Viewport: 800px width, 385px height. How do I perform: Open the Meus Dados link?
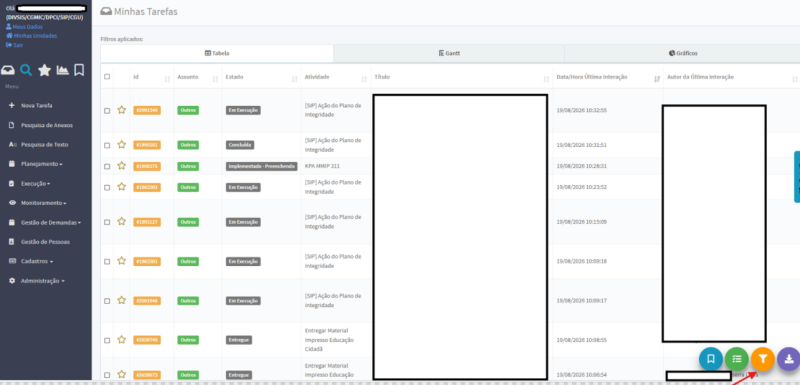(24, 27)
